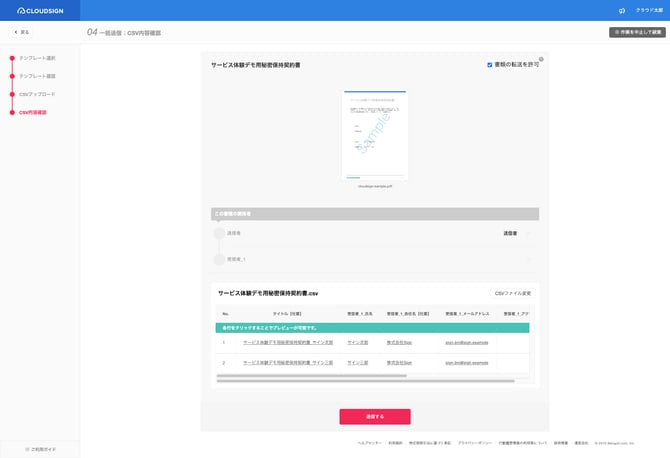Click the CloudSign logo
Image resolution: width=670 pixels, height=458 pixels.
pos(39,10)
